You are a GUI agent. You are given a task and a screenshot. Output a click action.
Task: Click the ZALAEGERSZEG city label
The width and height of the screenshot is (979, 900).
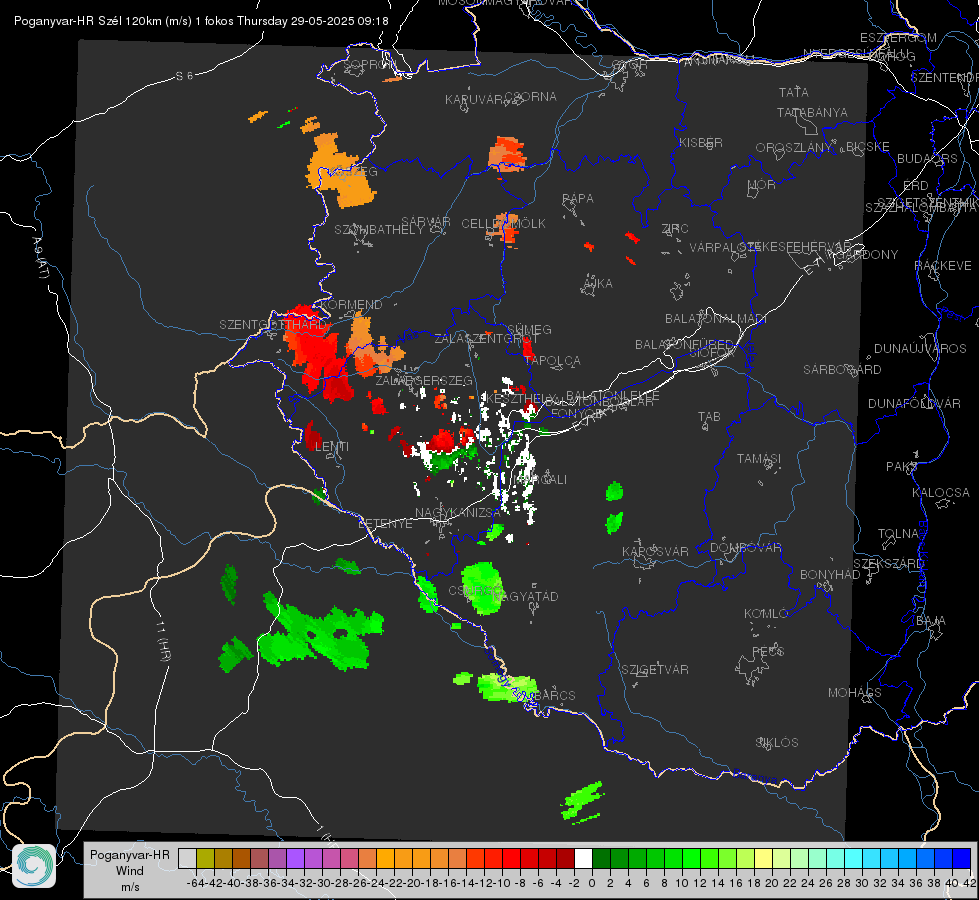pos(424,380)
